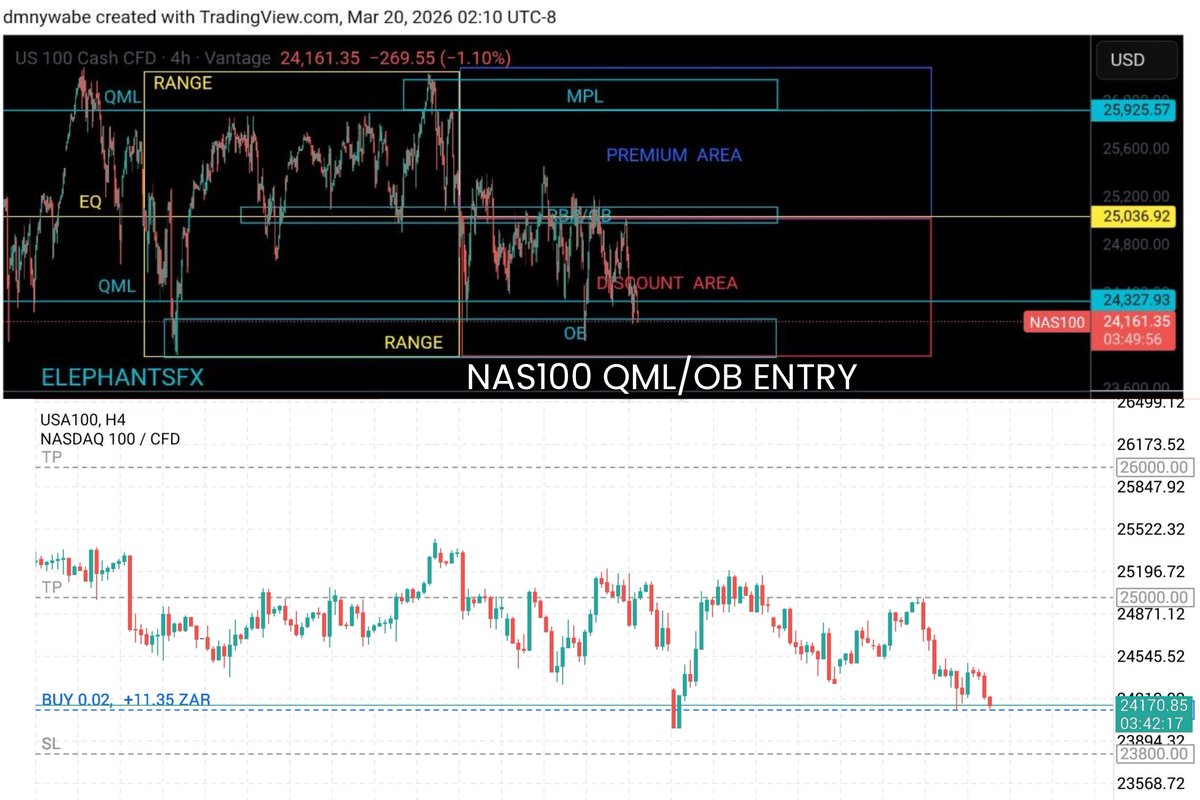The width and height of the screenshot is (1200, 800).
Task: Select the MPL zone box
Action: [583, 96]
